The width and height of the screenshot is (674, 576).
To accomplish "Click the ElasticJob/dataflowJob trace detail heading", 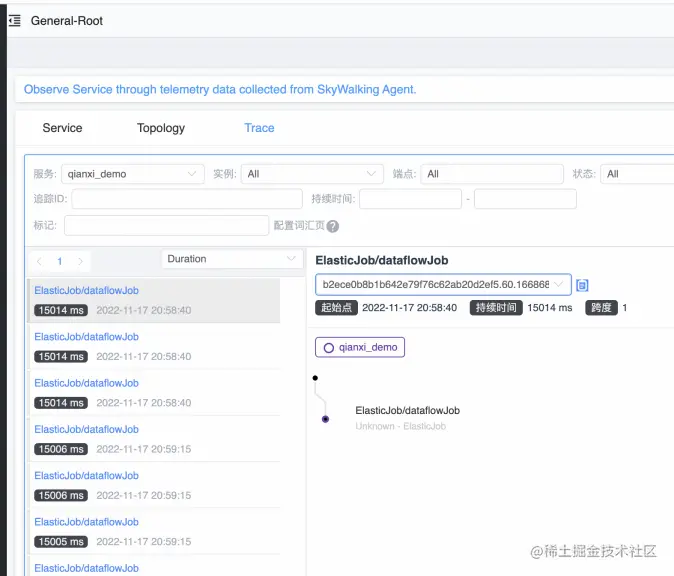I will (381, 260).
